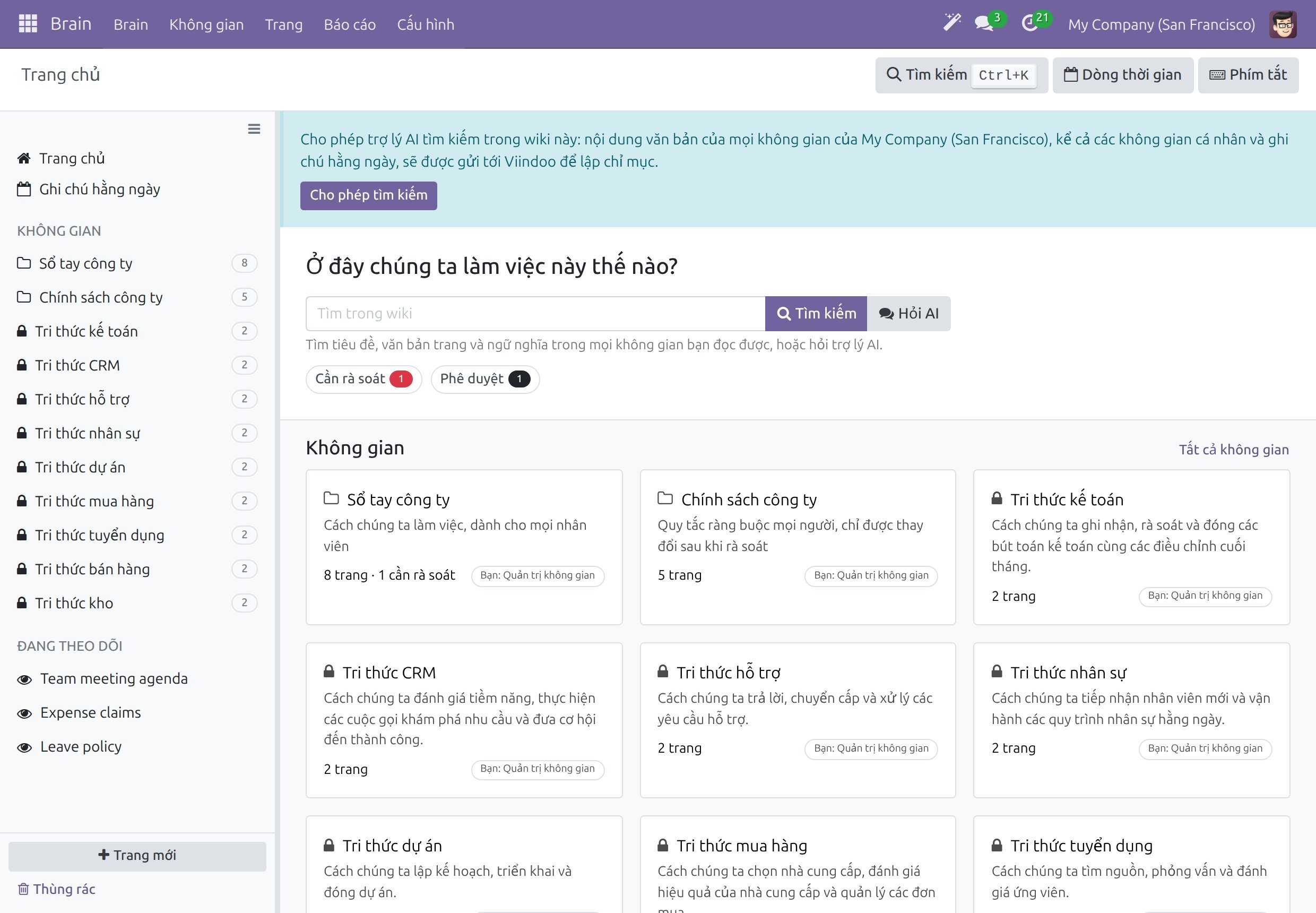Click the folder icon of Sổ tay công ty in sidebar
Viewport: 1316px width, 913px height.
[x=23, y=263]
